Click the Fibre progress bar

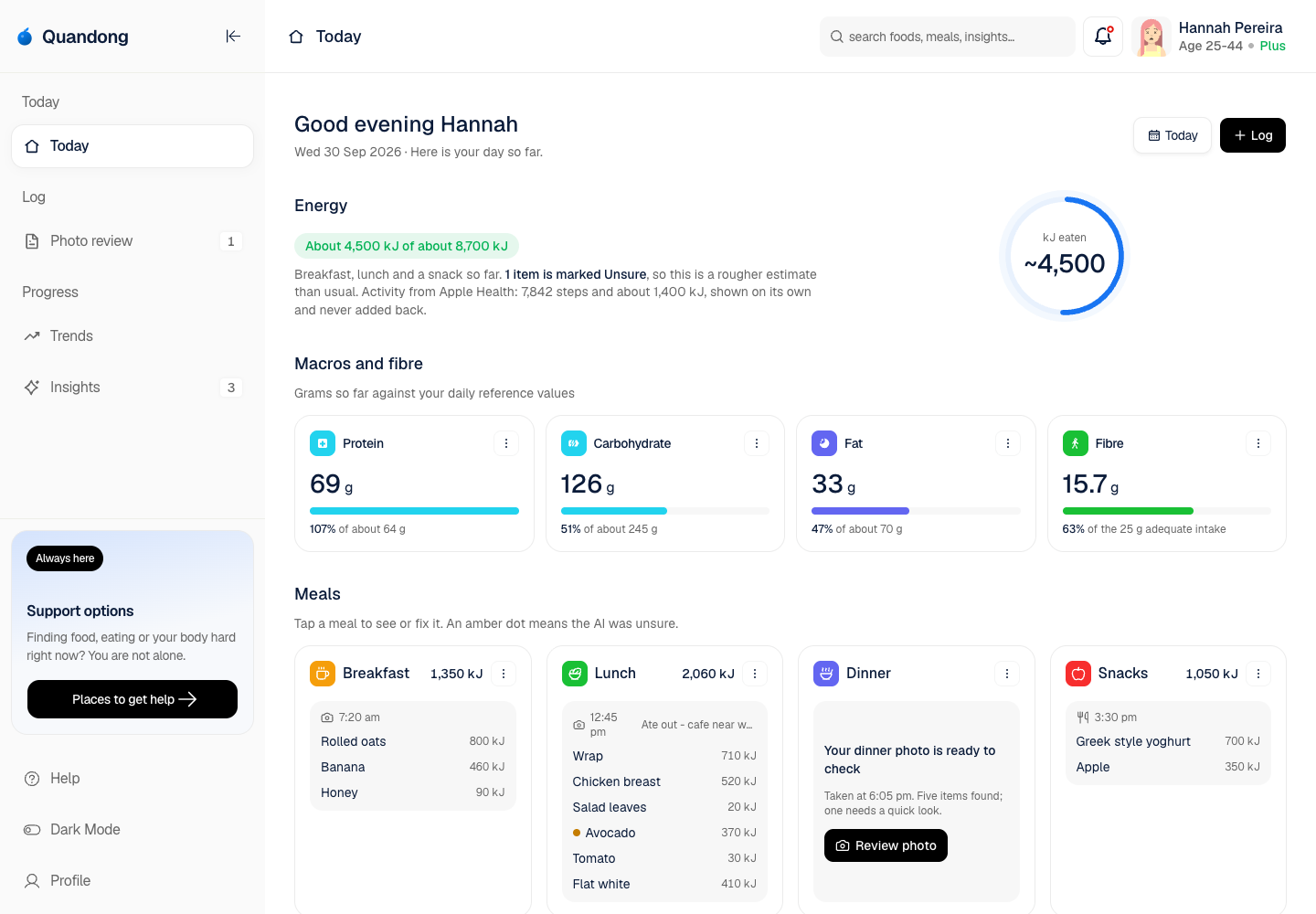1167,511
